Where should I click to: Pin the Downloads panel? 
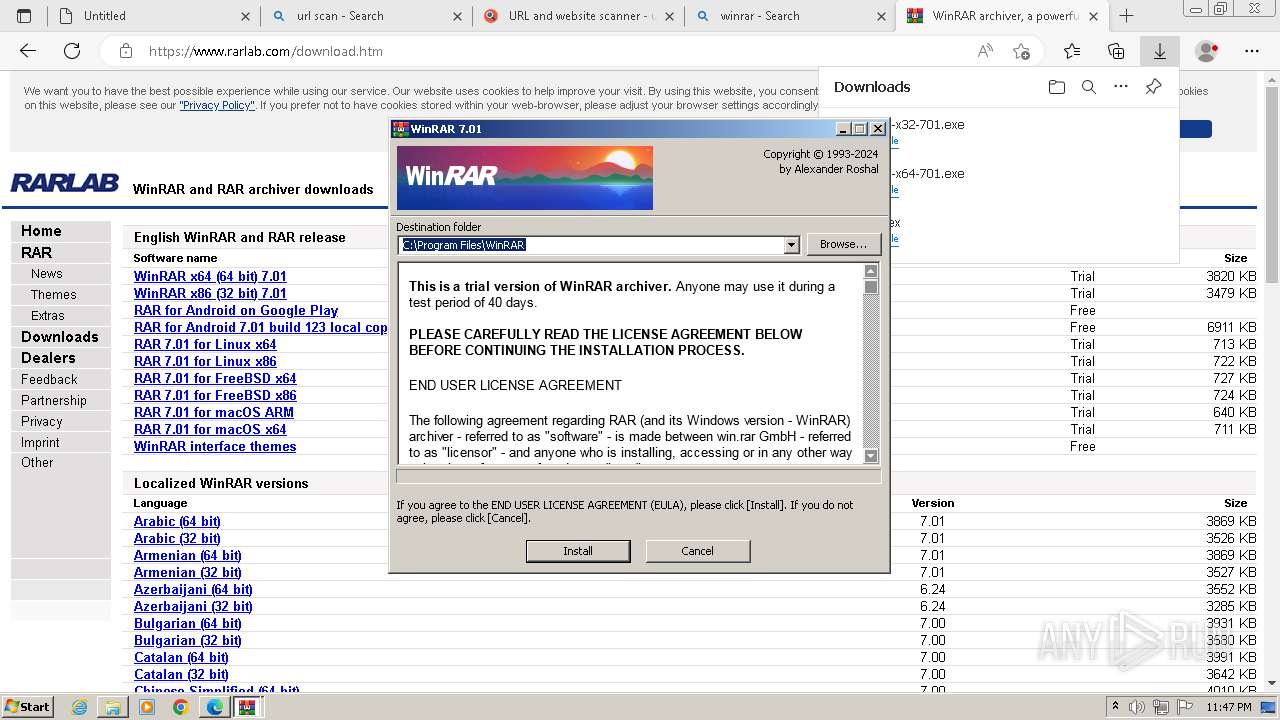pos(1153,87)
